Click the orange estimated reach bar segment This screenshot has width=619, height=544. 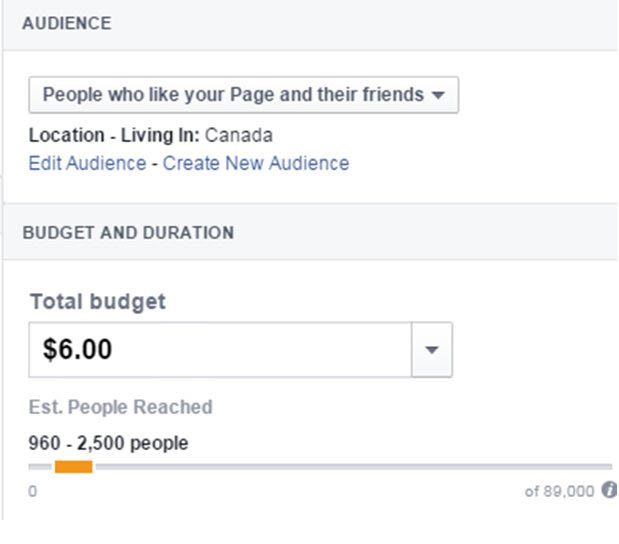click(73, 467)
